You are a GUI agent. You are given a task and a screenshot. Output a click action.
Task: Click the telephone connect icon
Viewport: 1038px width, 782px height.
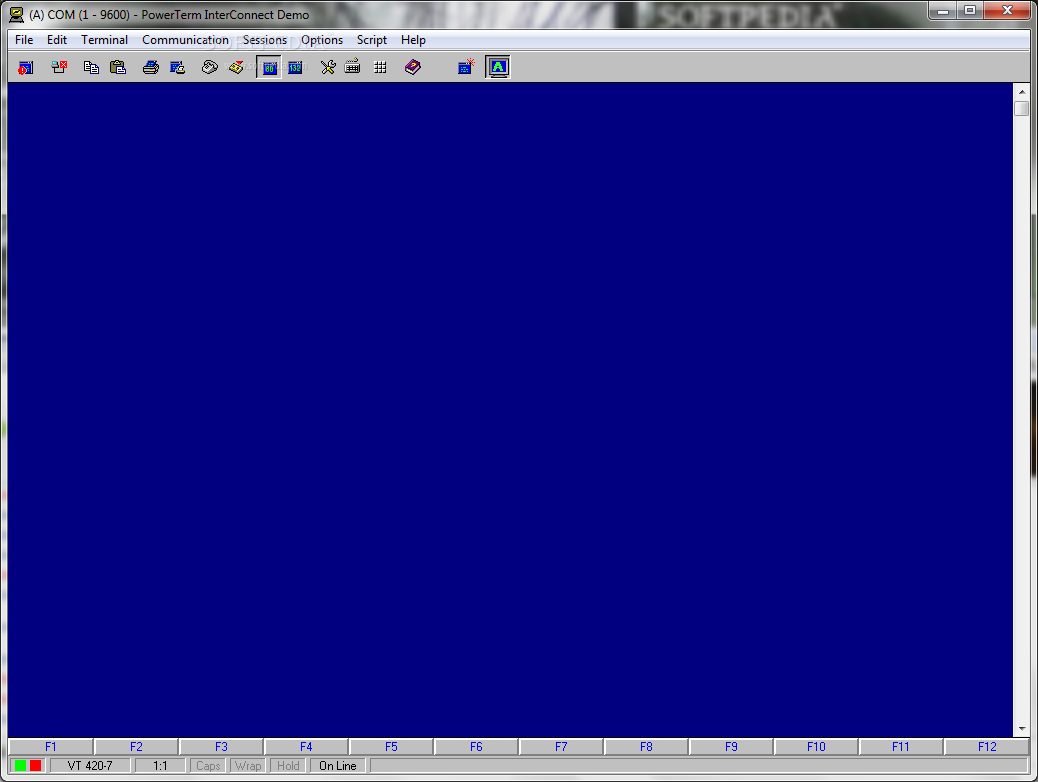click(210, 67)
